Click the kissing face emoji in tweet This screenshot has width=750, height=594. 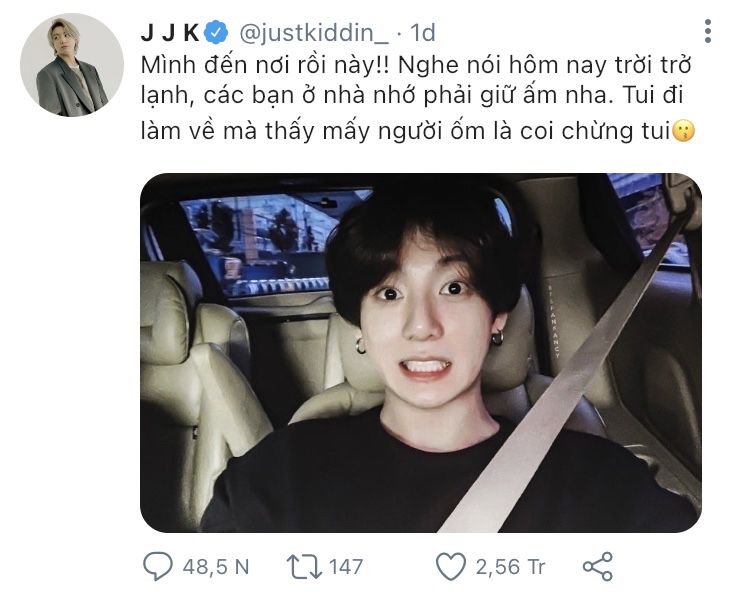point(684,131)
